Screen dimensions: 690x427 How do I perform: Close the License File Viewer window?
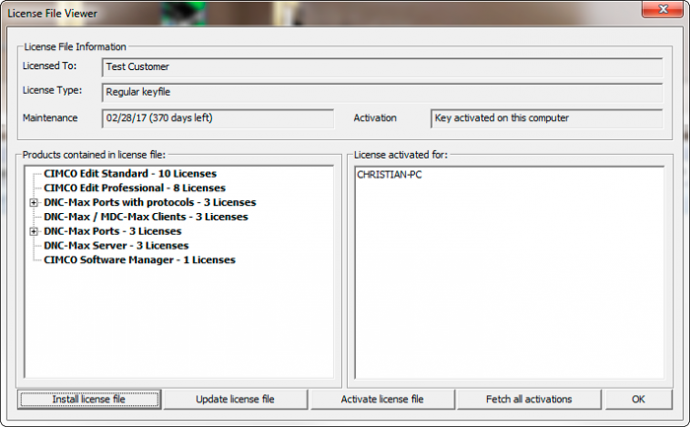[x=663, y=9]
